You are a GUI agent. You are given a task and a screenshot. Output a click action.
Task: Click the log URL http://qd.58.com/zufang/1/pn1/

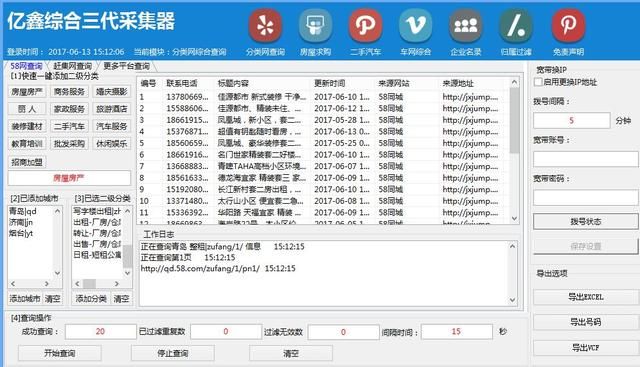click(x=200, y=269)
